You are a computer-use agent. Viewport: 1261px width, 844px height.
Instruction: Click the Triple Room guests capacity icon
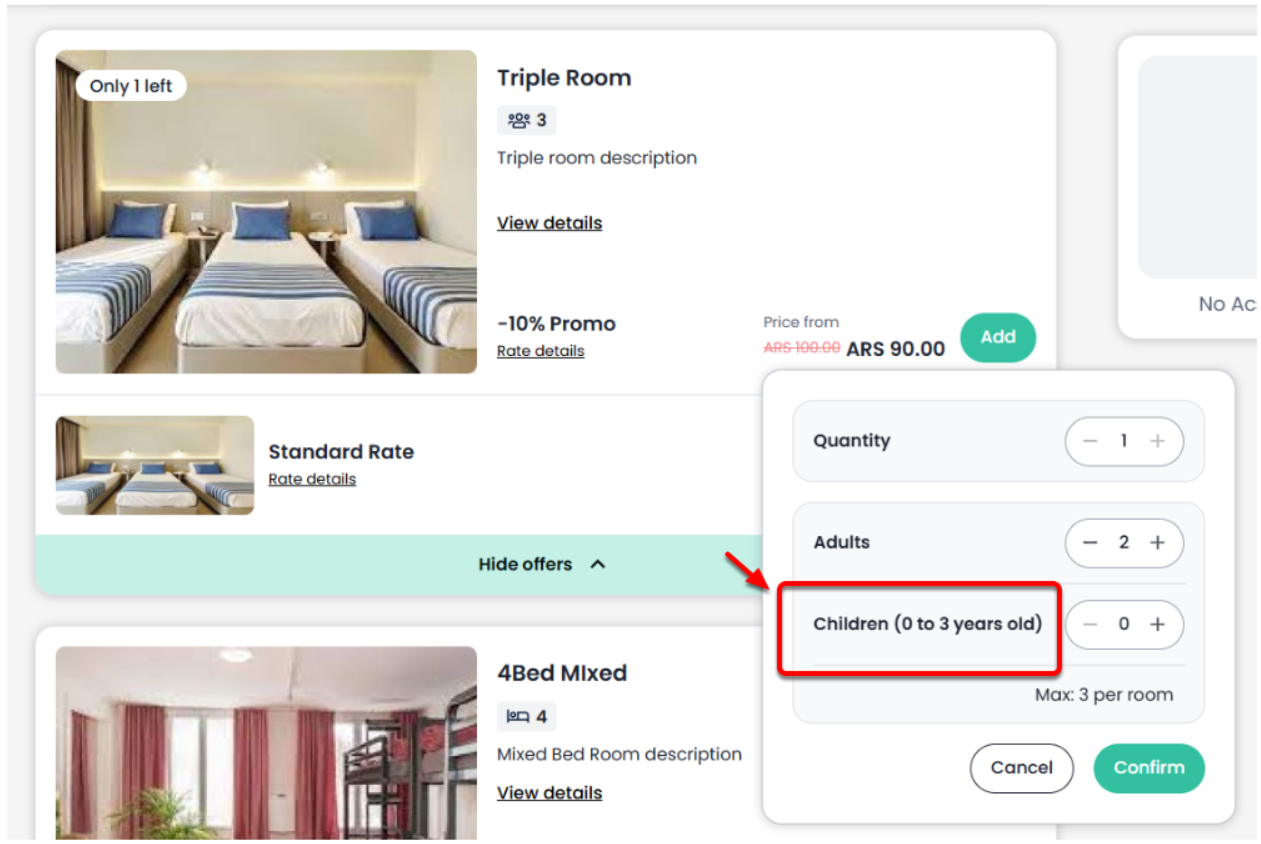518,121
